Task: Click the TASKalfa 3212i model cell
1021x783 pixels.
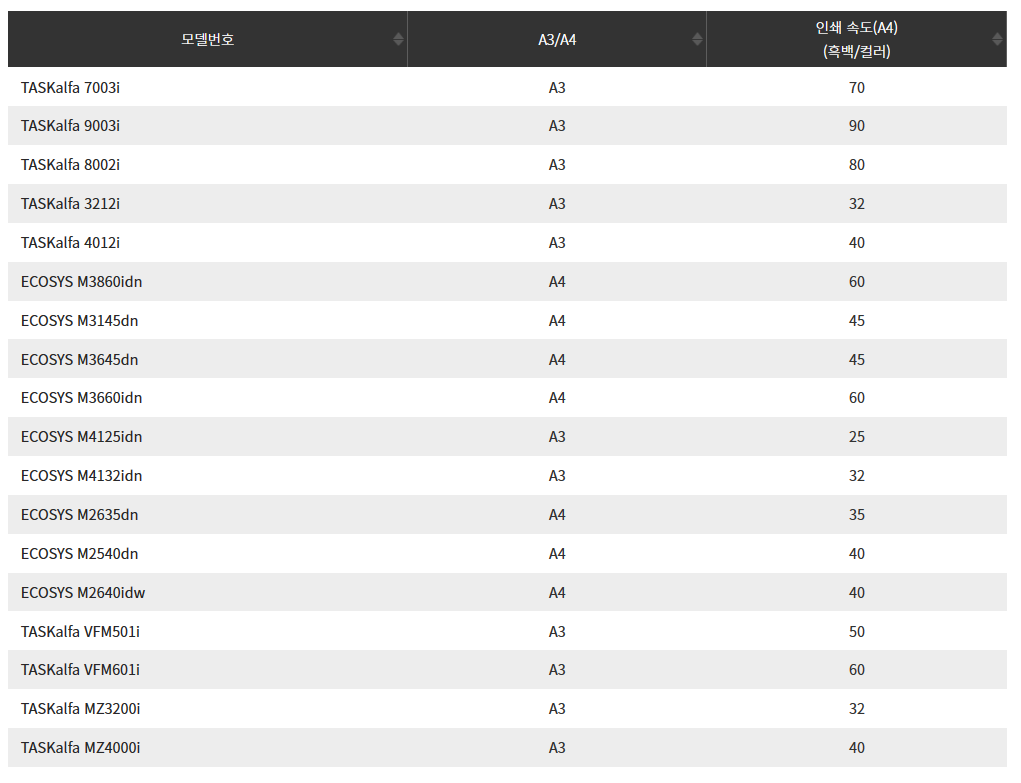Action: [x=70, y=204]
